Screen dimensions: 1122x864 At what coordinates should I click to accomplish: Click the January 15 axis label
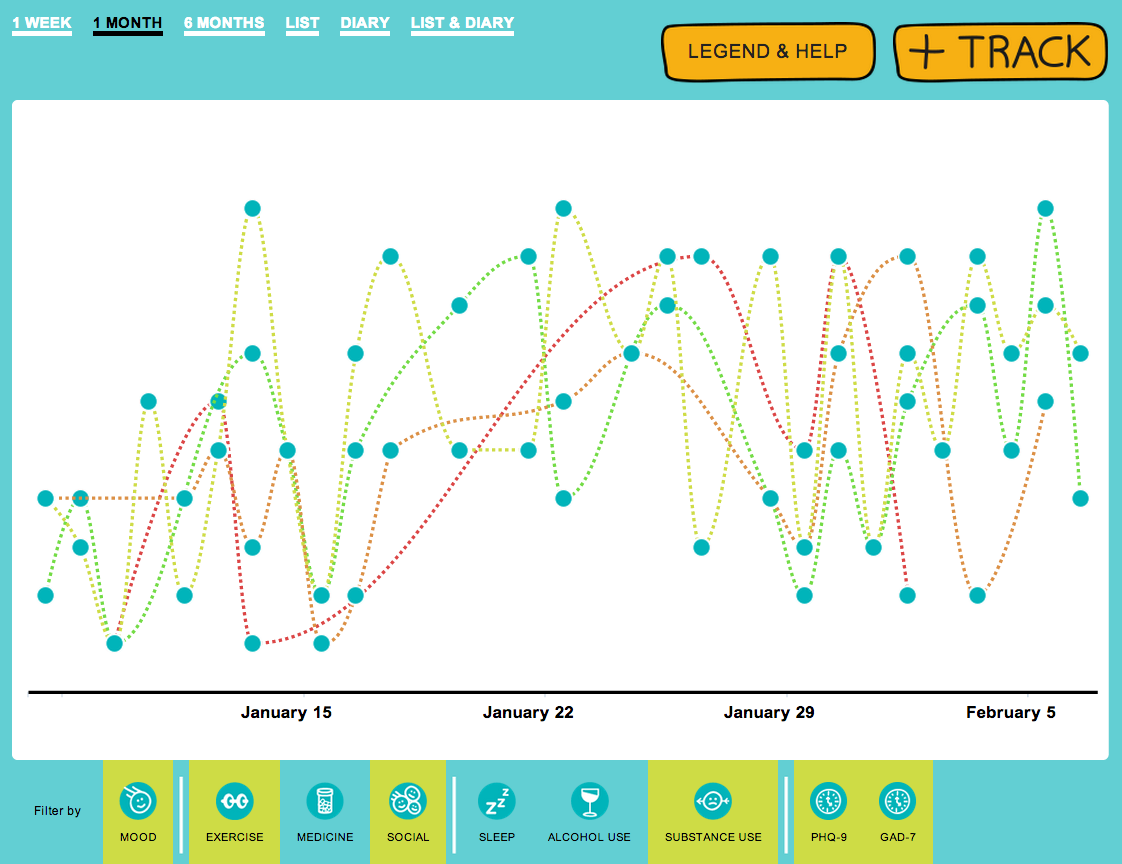coord(286,713)
